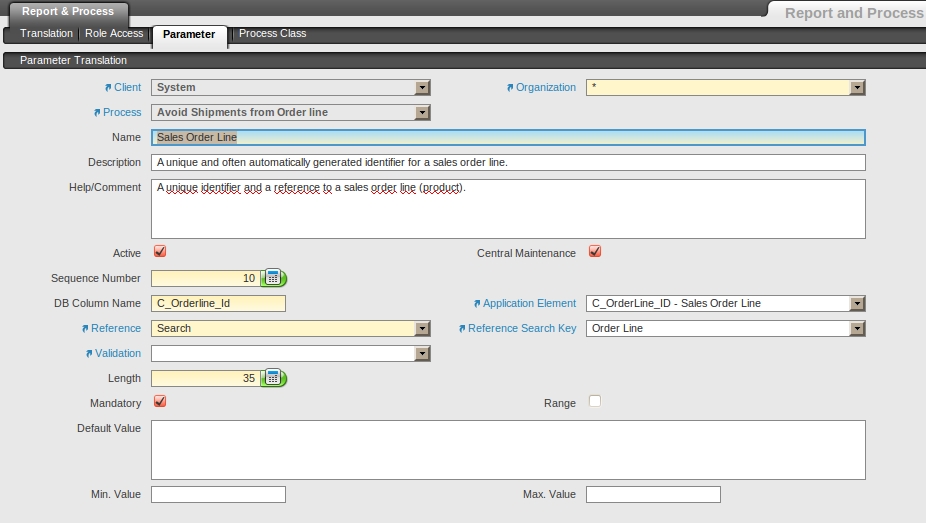Viewport: 926px width, 523px height.
Task: Uncheck the Mandatory checkbox
Action: (160, 401)
